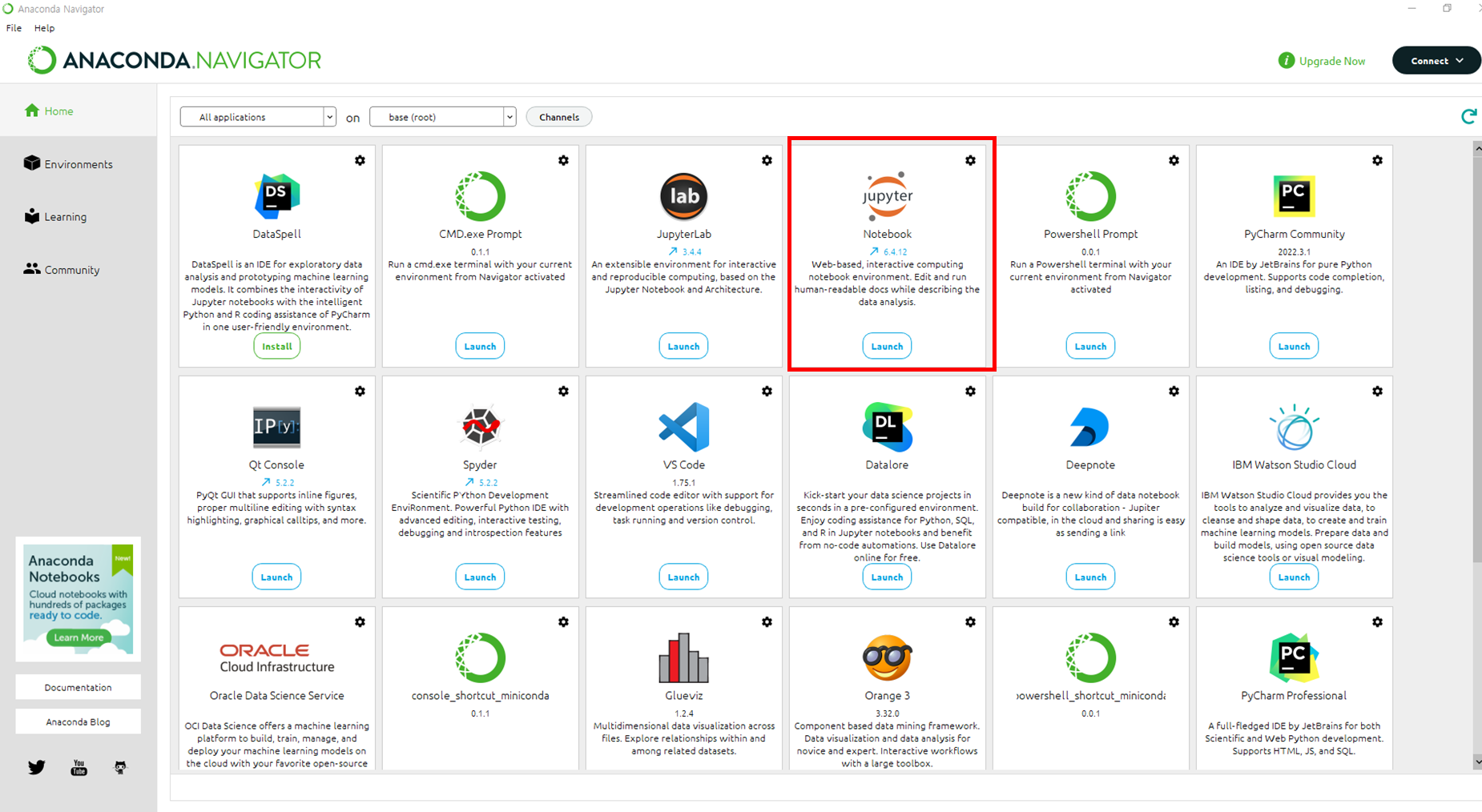
Task: Install DataSpell
Action: click(276, 346)
